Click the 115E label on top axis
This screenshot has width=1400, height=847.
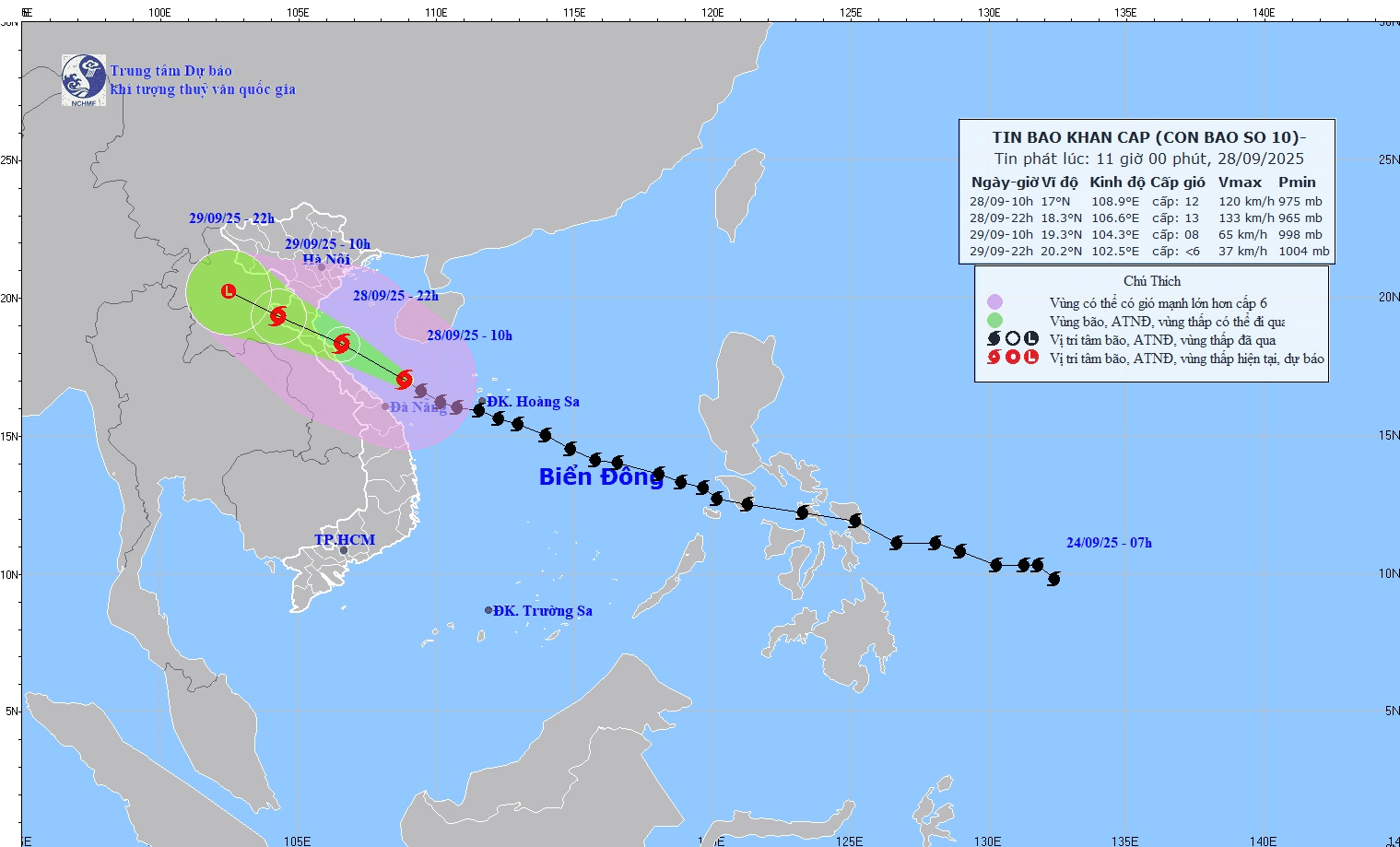click(x=574, y=13)
